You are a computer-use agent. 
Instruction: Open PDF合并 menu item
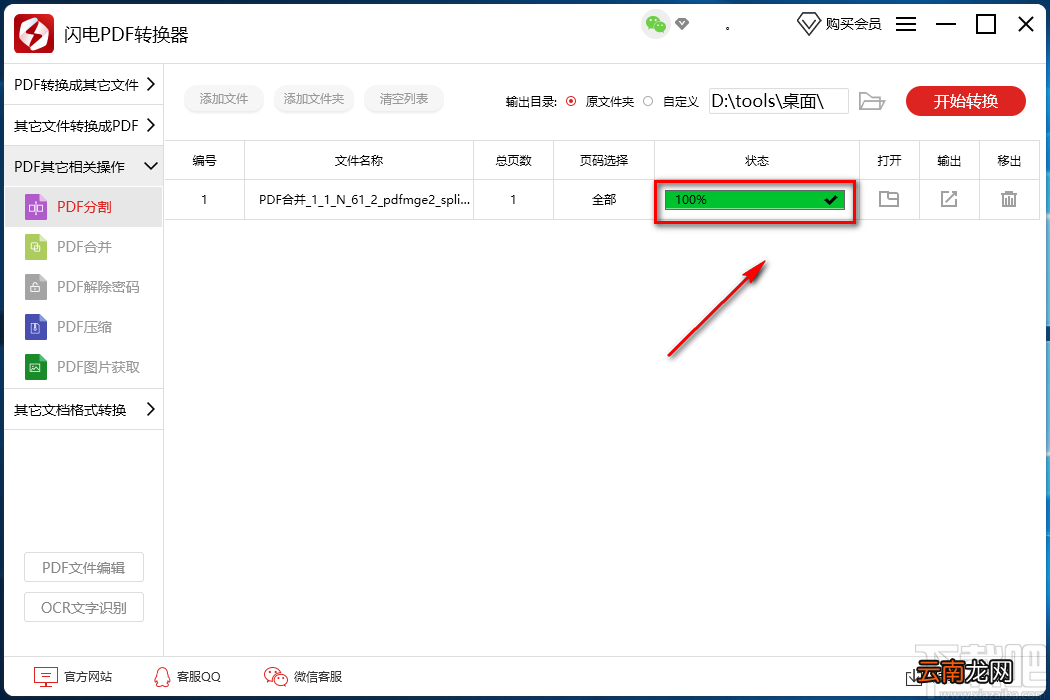pyautogui.click(x=84, y=247)
